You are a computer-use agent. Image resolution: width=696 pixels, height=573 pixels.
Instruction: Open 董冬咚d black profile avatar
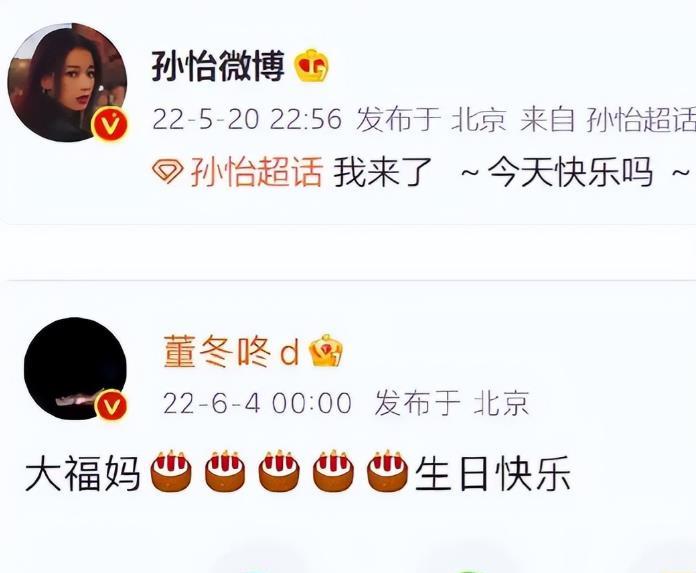coord(75,368)
